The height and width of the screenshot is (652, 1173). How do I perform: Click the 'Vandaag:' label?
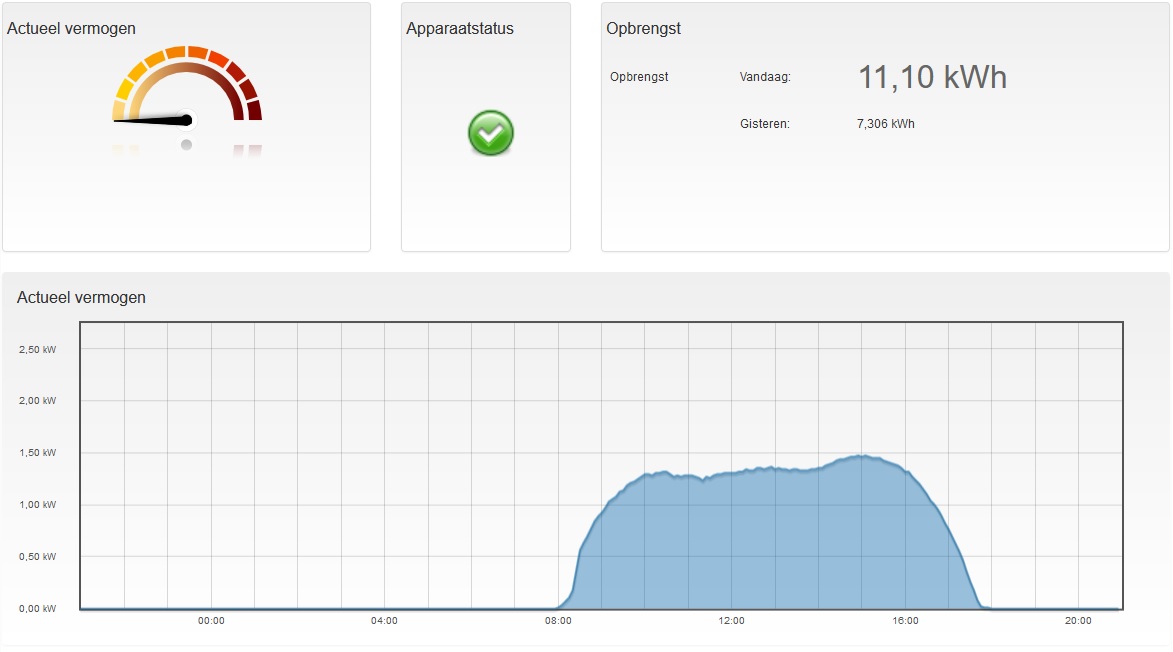click(x=765, y=77)
